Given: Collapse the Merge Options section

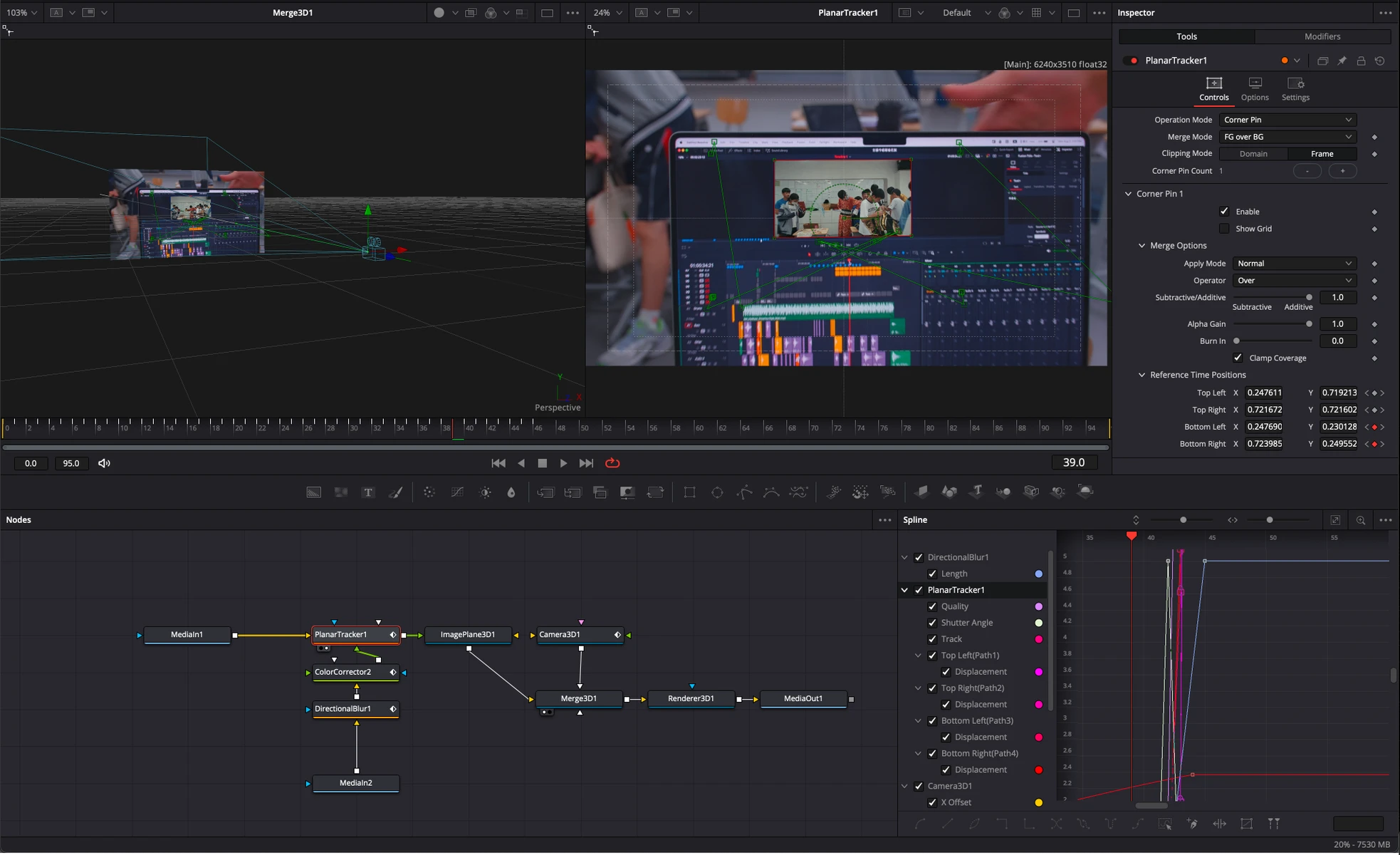Looking at the screenshot, I should click(1142, 245).
